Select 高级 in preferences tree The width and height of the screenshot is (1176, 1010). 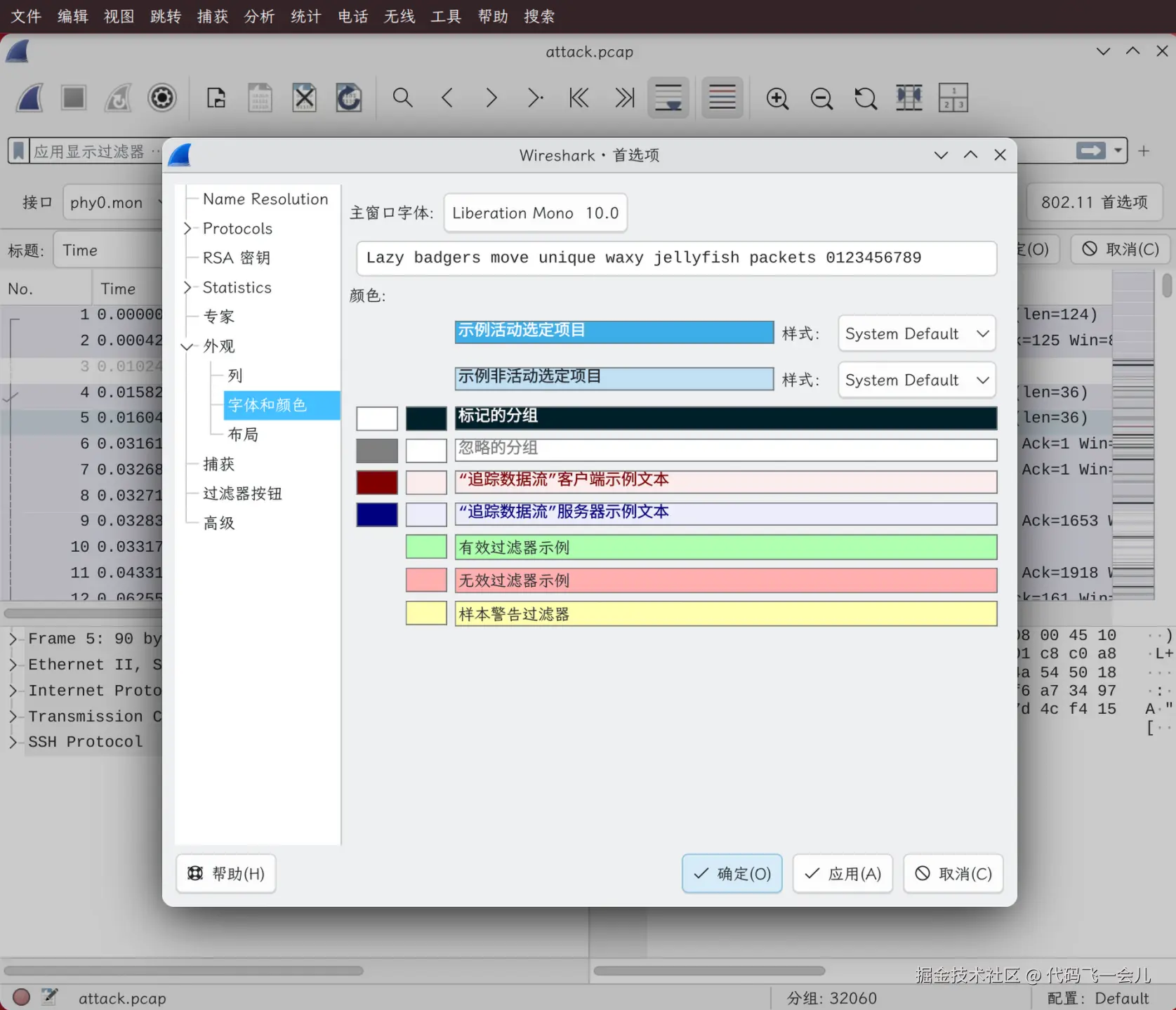(219, 524)
